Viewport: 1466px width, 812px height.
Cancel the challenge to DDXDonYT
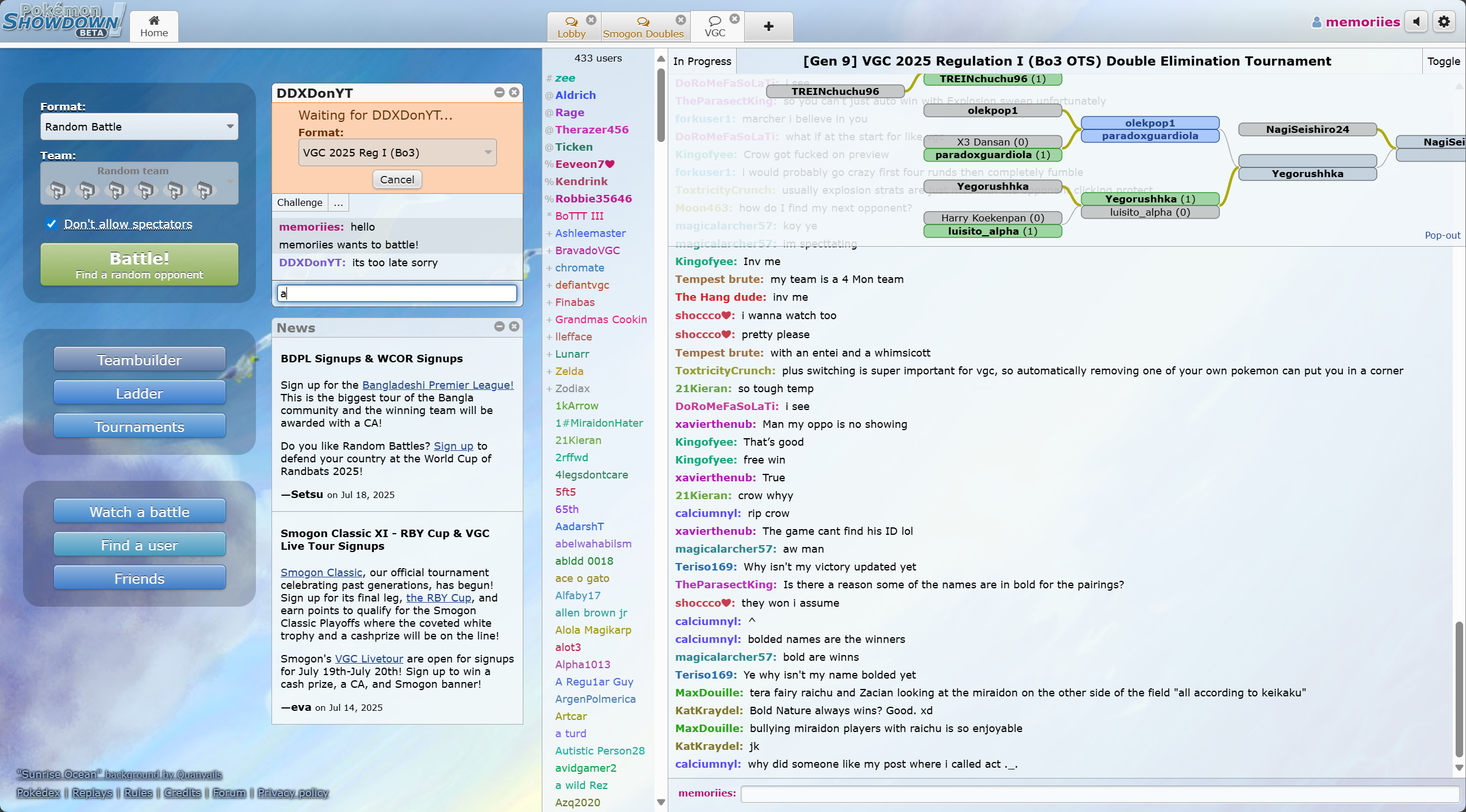(x=397, y=179)
